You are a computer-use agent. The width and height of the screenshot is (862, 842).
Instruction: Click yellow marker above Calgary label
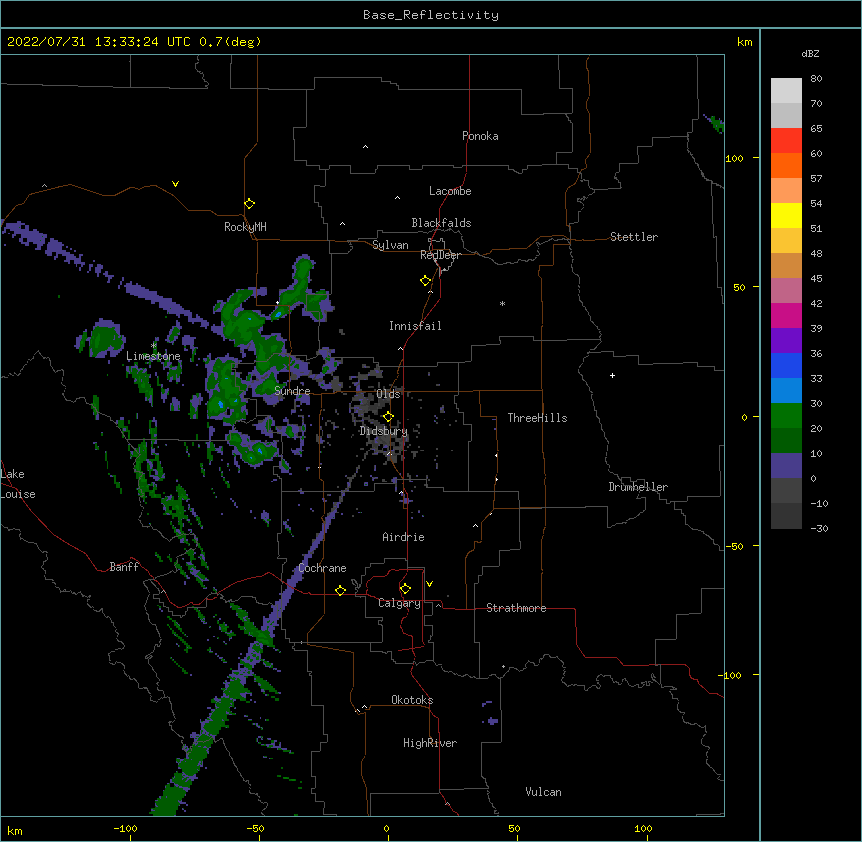coord(405,589)
